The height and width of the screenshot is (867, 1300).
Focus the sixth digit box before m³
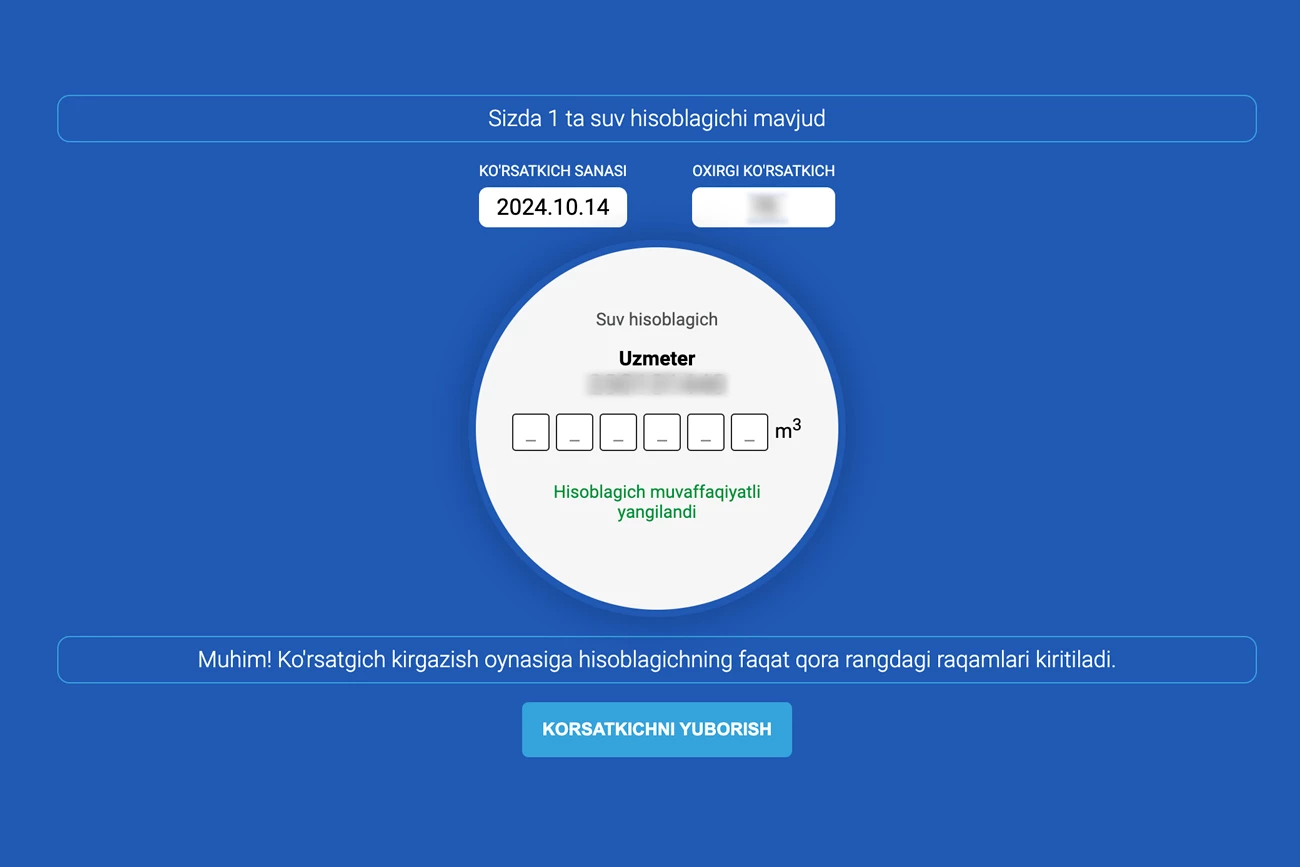[x=750, y=432]
